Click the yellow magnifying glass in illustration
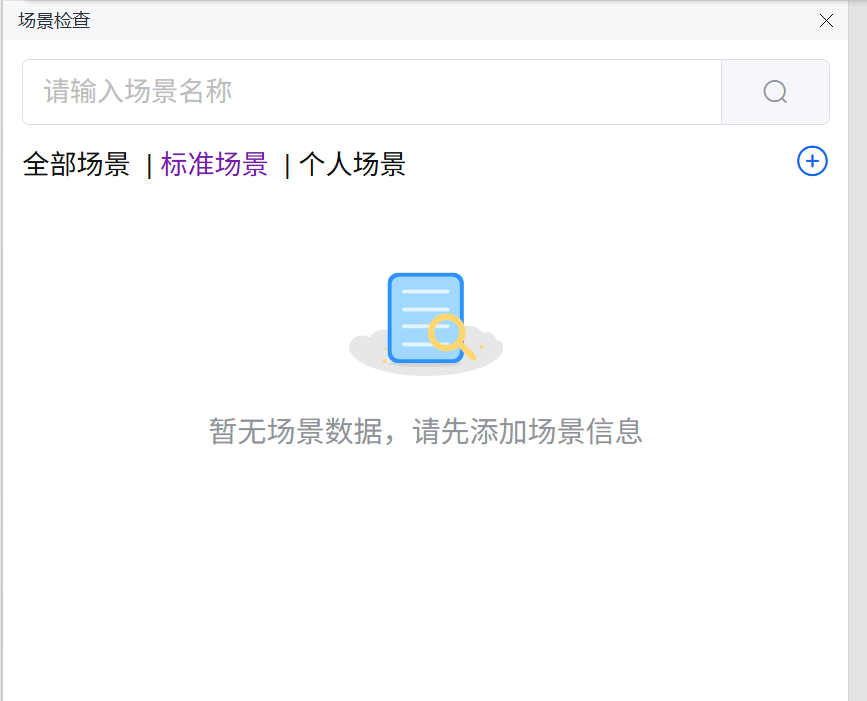The height and width of the screenshot is (701, 867). [x=447, y=333]
